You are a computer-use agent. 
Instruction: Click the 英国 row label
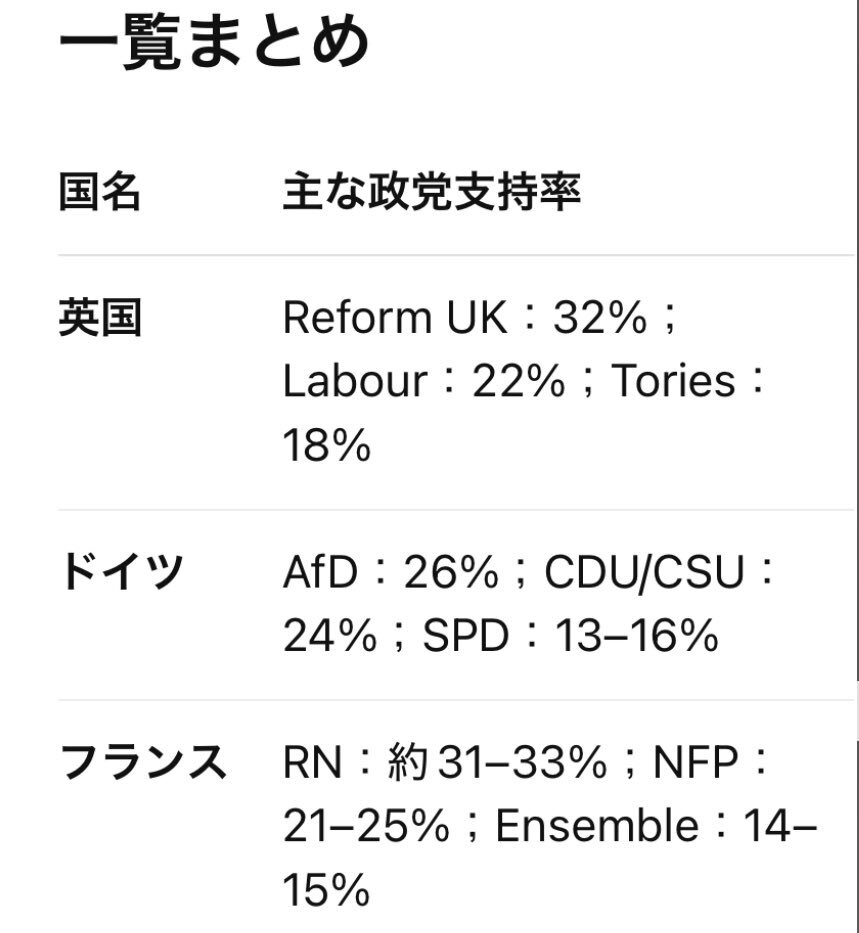click(x=99, y=319)
